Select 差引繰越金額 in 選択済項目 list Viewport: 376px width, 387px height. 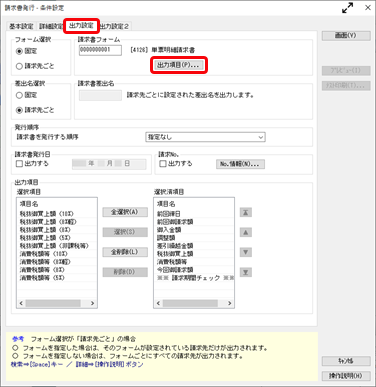point(194,246)
